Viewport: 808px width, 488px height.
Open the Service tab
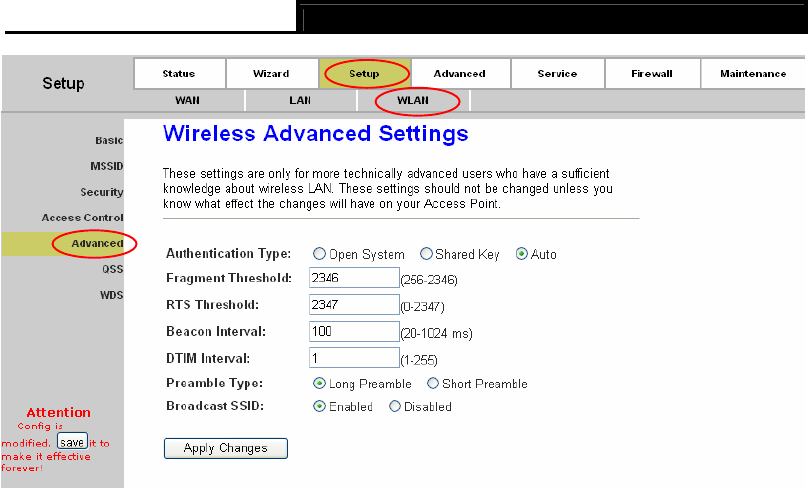558,74
